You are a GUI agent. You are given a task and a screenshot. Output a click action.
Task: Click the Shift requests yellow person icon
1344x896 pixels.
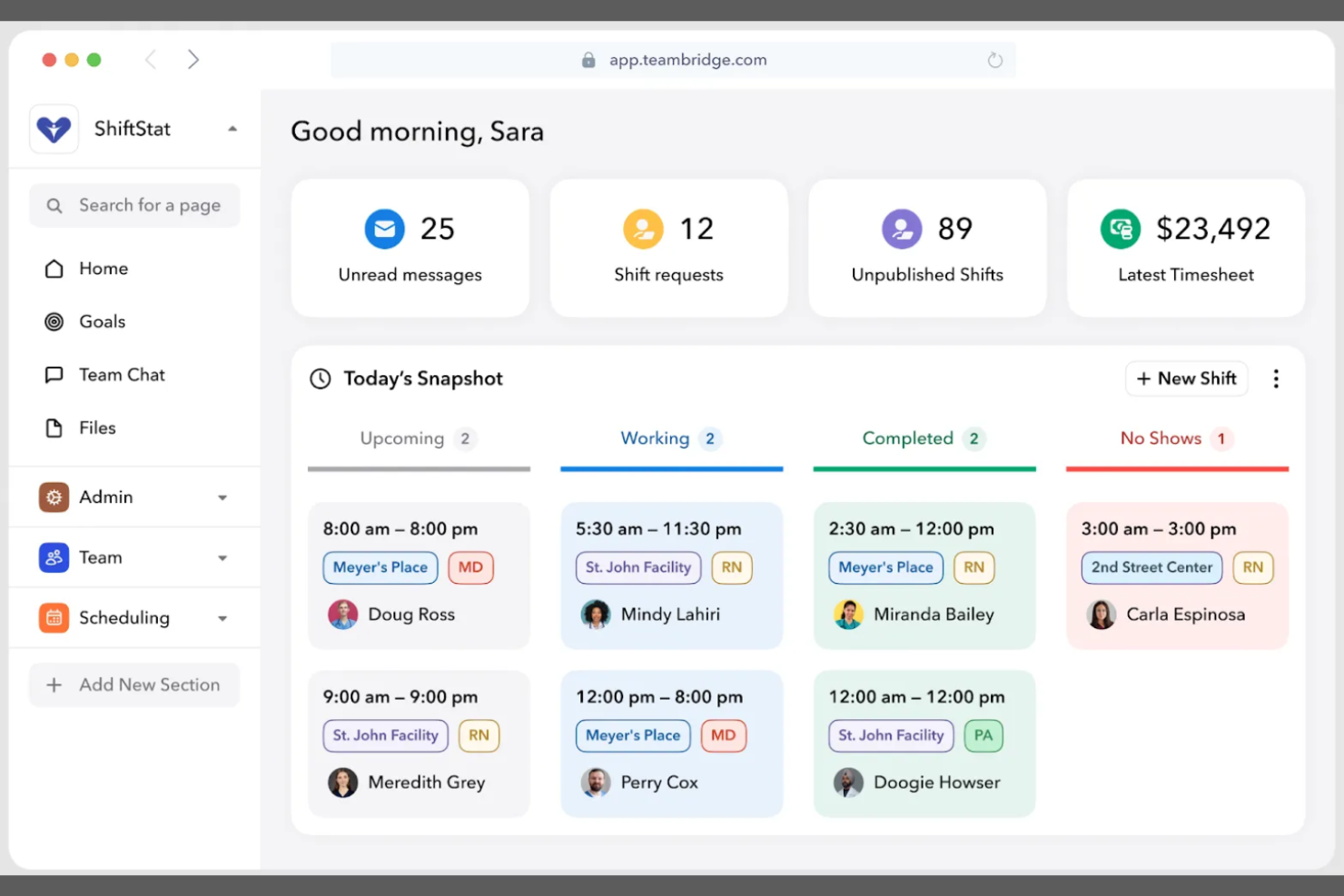point(643,229)
